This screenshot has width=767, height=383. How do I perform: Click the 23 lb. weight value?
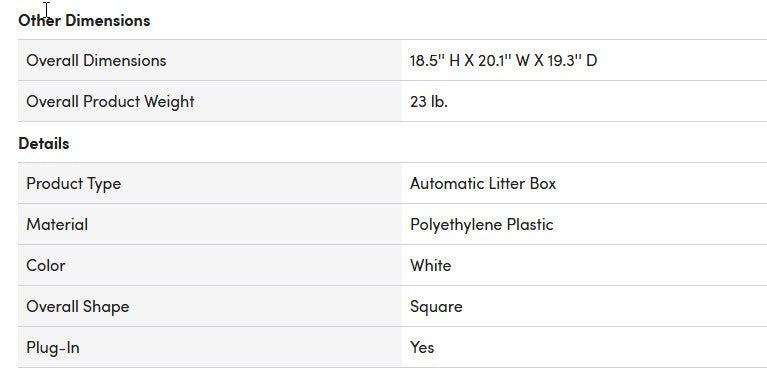tap(429, 101)
